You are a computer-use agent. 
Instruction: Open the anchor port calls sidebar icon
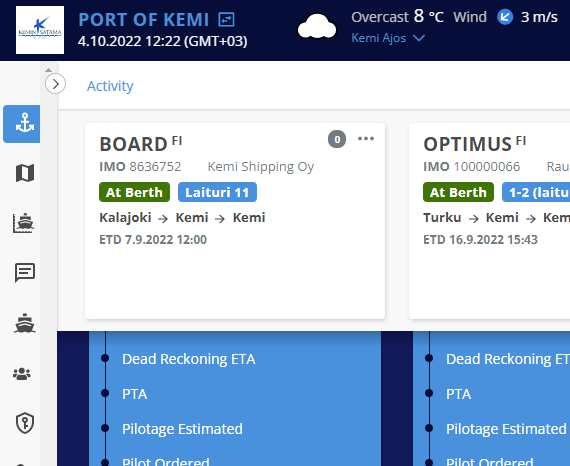(x=22, y=124)
